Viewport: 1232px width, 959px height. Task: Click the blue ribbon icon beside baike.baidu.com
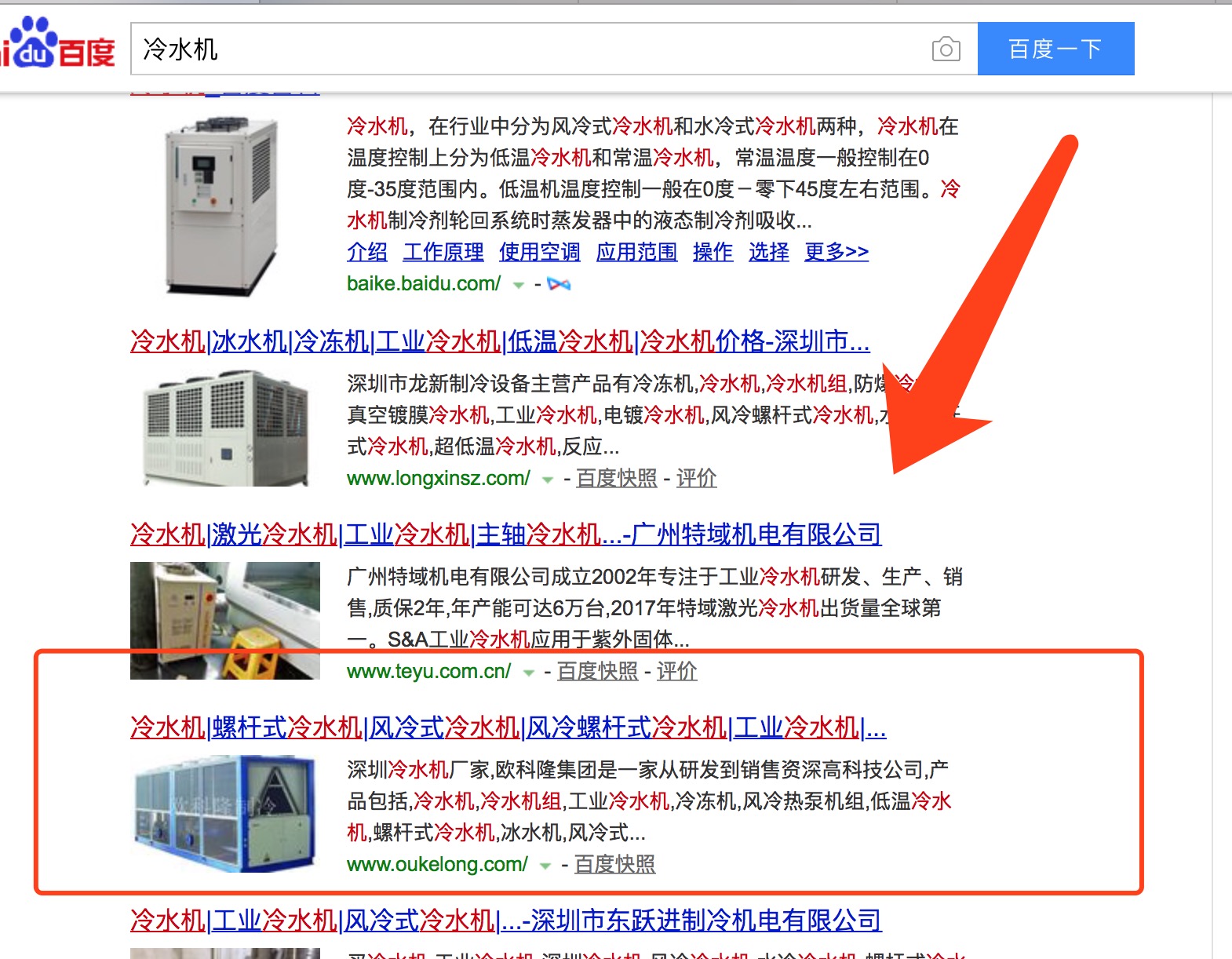(x=559, y=284)
